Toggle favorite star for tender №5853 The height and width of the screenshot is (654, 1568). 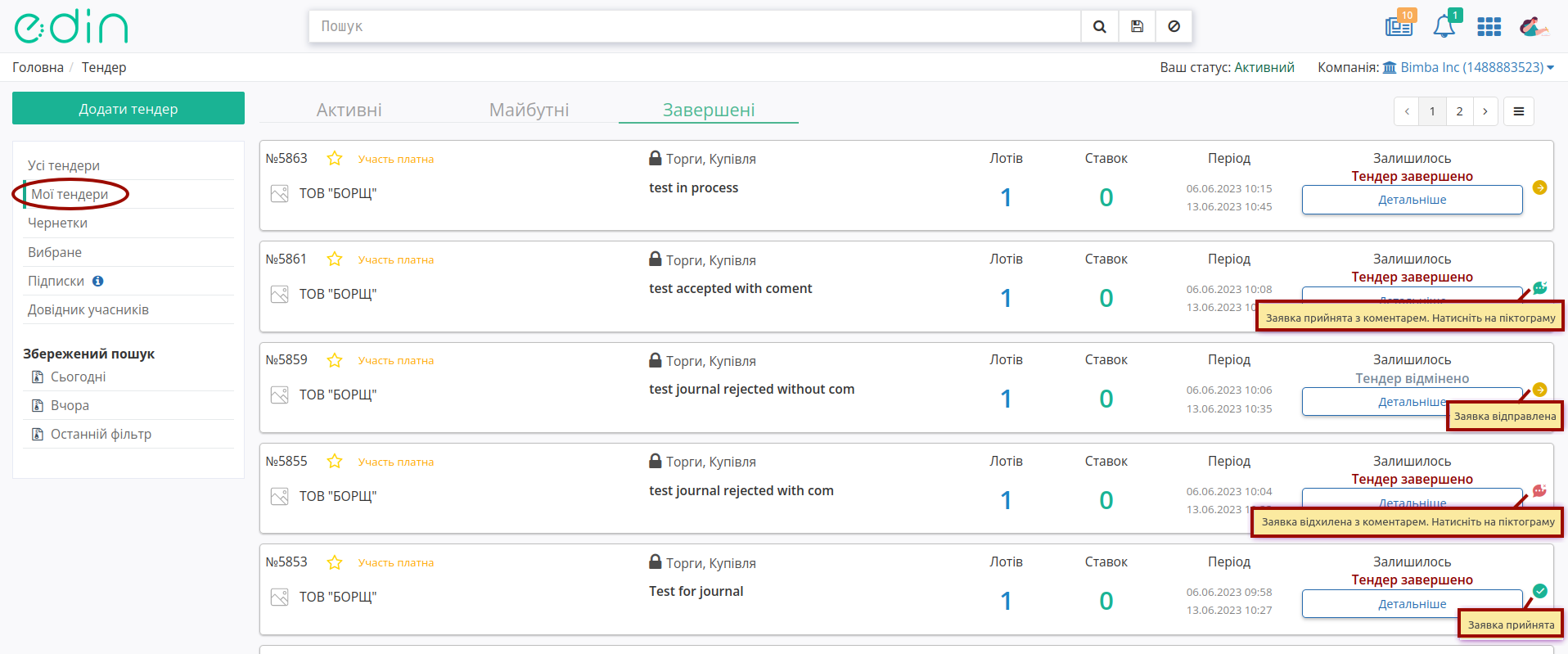tap(335, 562)
